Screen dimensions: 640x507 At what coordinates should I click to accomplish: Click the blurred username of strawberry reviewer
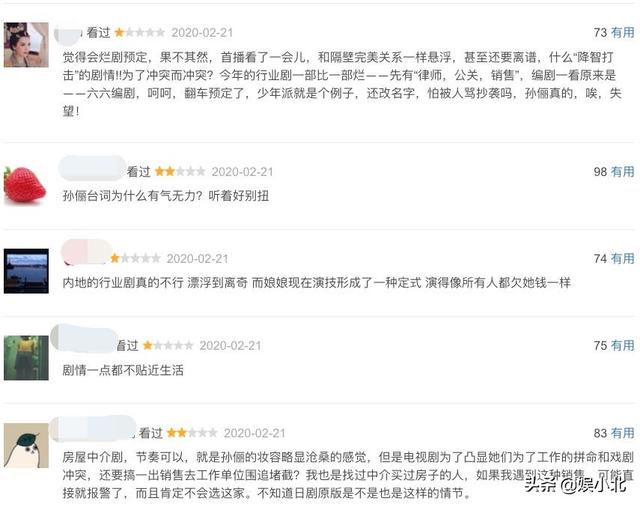[x=92, y=168]
